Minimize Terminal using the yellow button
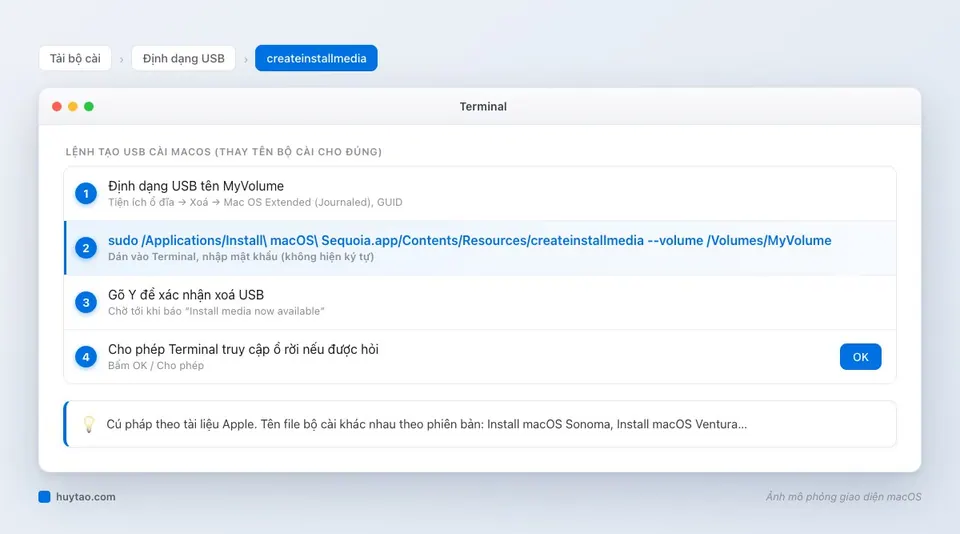The height and width of the screenshot is (534, 960). point(73,107)
